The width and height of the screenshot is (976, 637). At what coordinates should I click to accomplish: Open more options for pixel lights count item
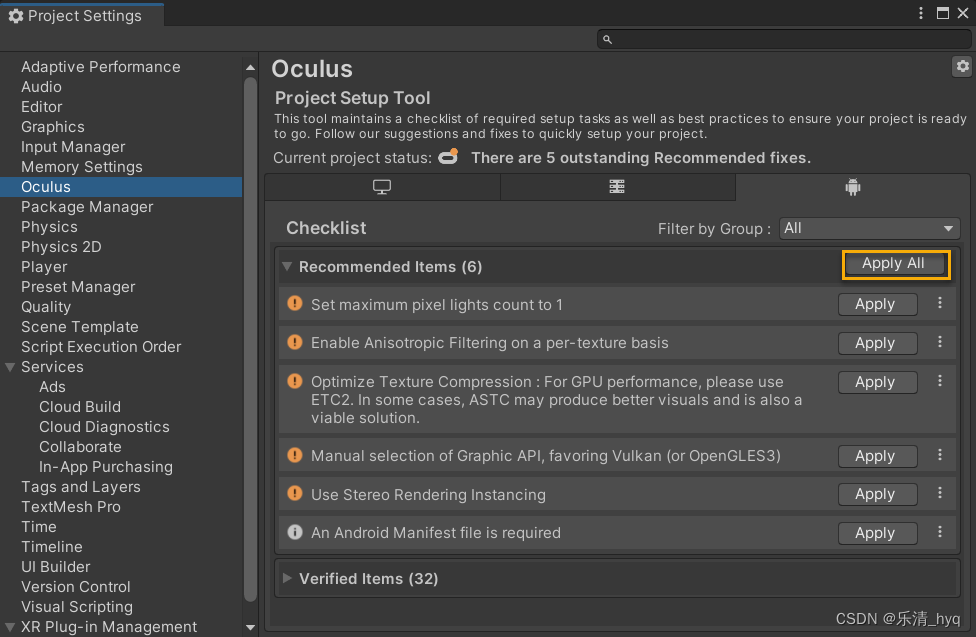coord(940,303)
